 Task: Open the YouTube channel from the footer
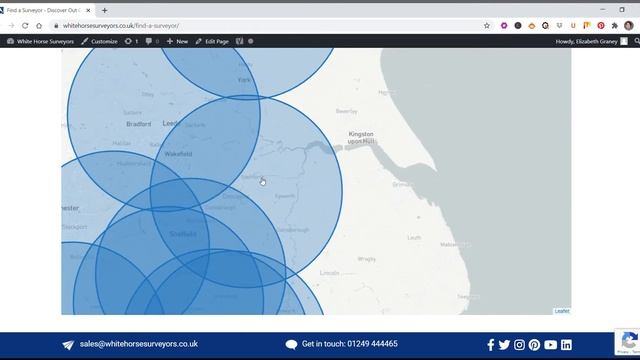coord(550,345)
